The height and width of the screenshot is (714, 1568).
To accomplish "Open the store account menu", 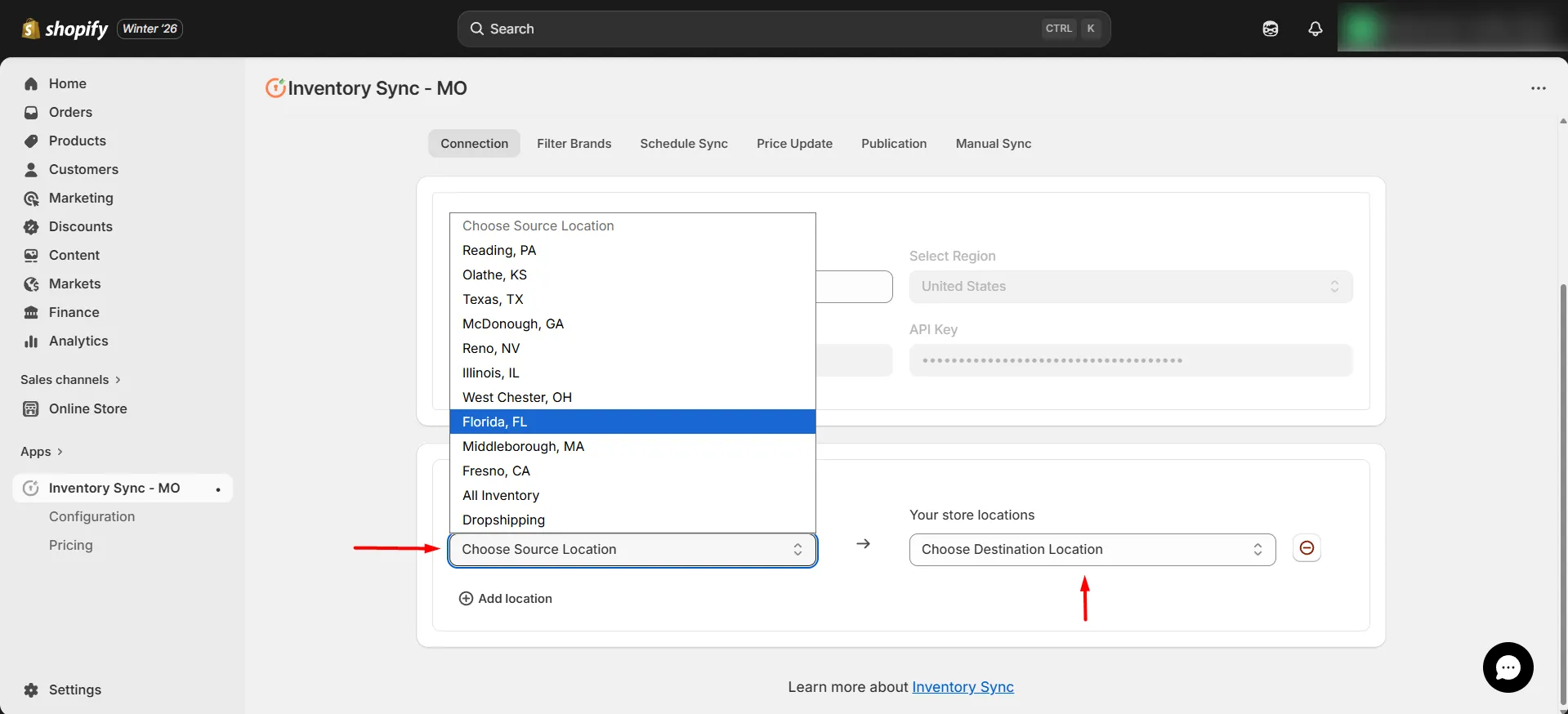I will click(1451, 29).
